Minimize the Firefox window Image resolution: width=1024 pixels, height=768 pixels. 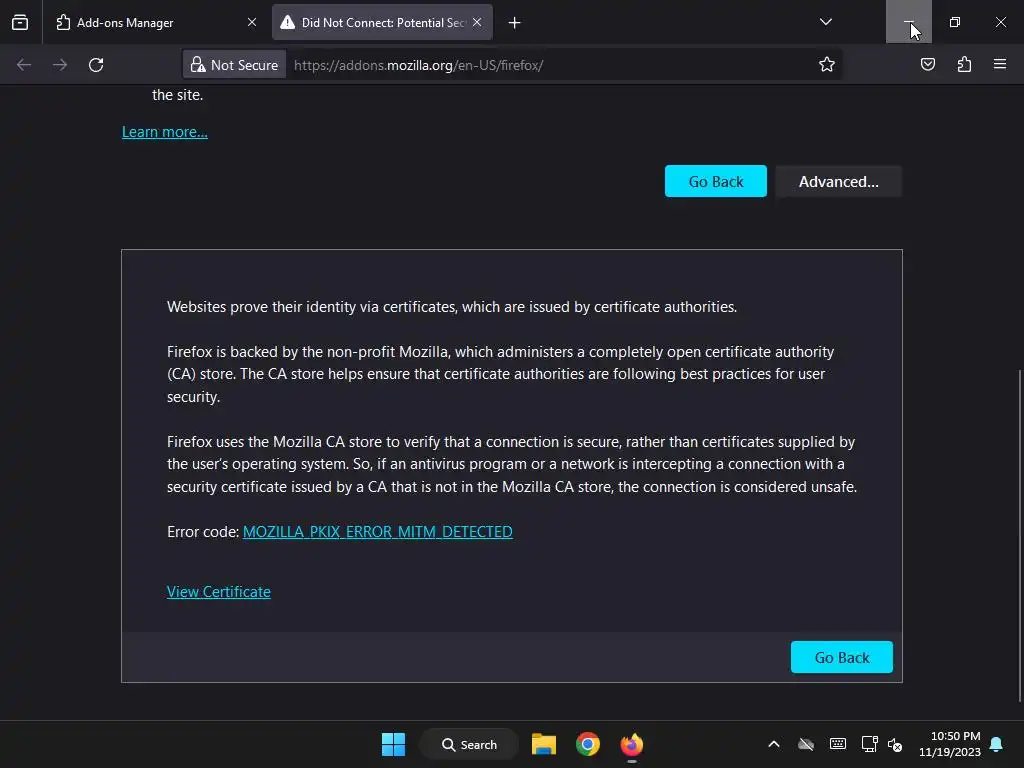pyautogui.click(x=908, y=22)
